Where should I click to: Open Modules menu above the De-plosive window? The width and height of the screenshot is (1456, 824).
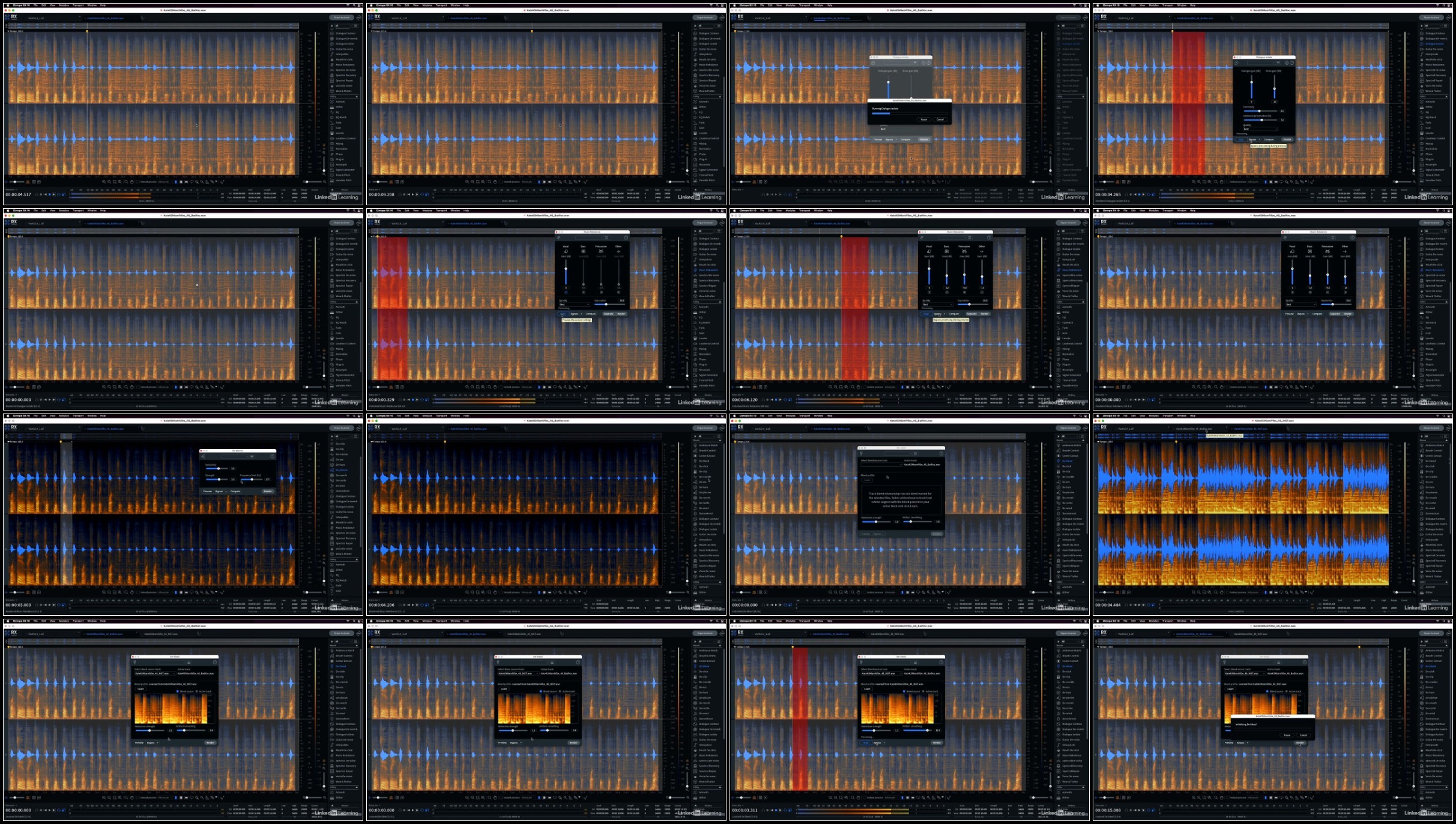(x=64, y=415)
